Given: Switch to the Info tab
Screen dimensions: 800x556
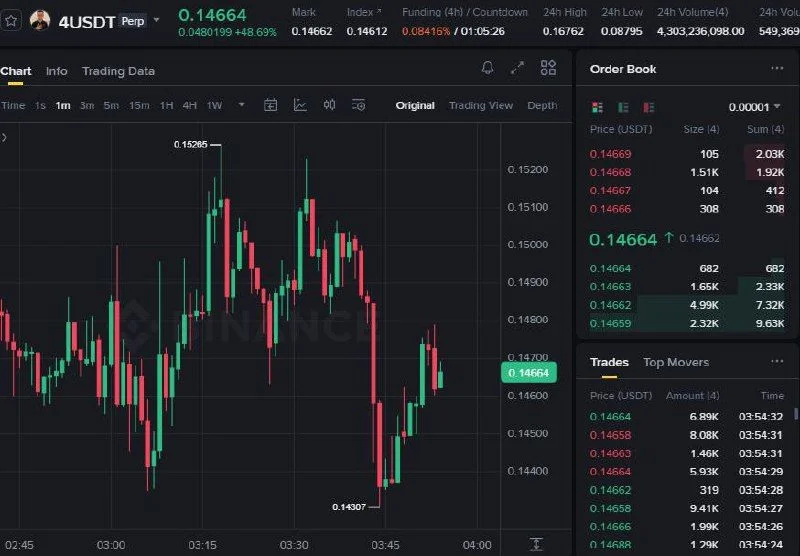Looking at the screenshot, I should coord(57,71).
